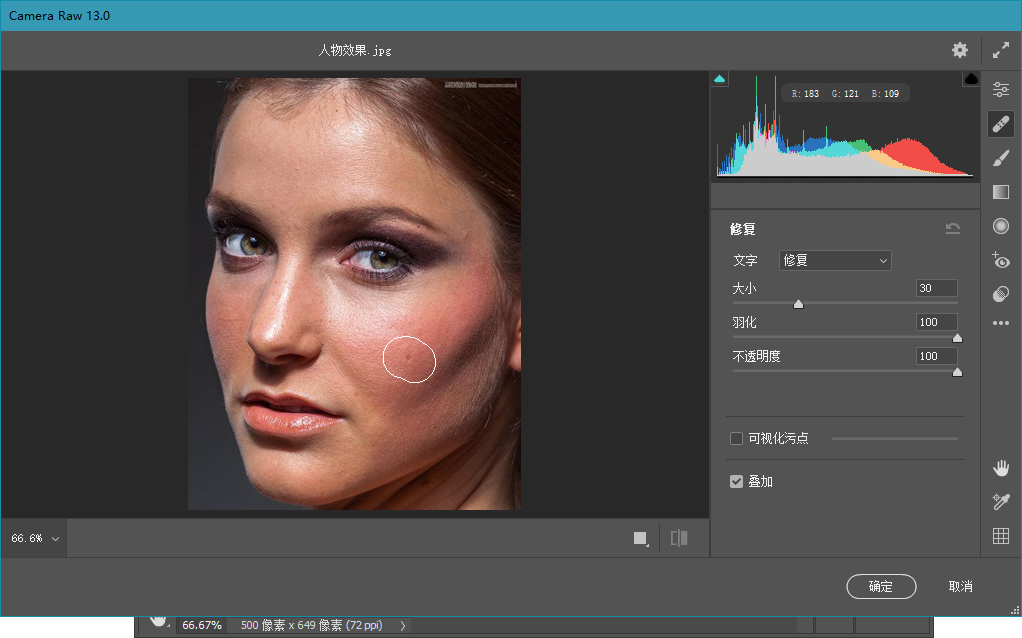This screenshot has width=1022, height=638.
Task: Toggle the grid overlay icon
Action: [x=1000, y=536]
